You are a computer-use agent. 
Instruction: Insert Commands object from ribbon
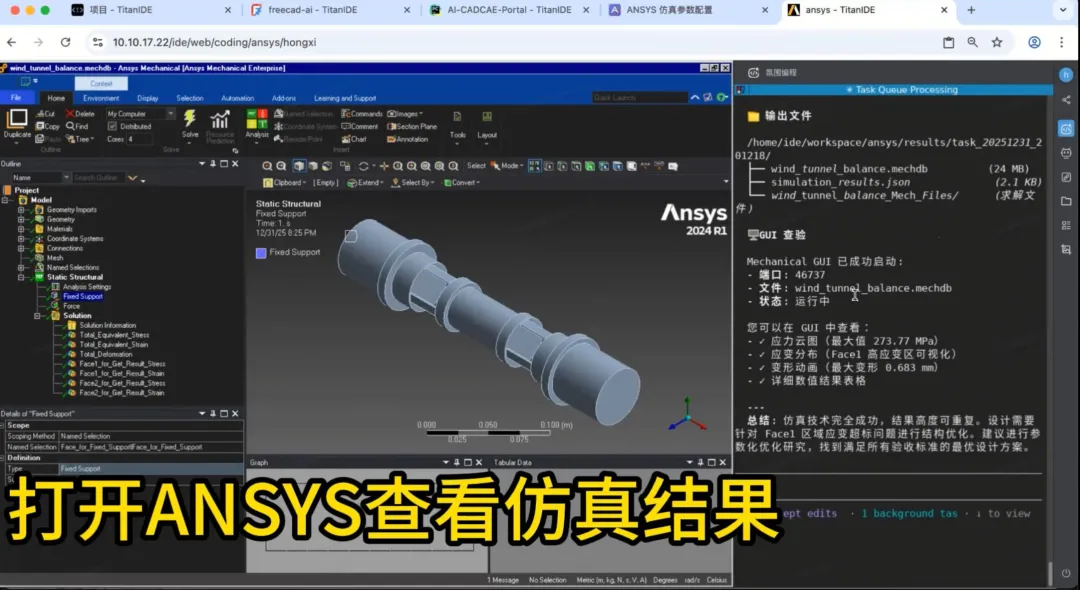pyautogui.click(x=362, y=114)
